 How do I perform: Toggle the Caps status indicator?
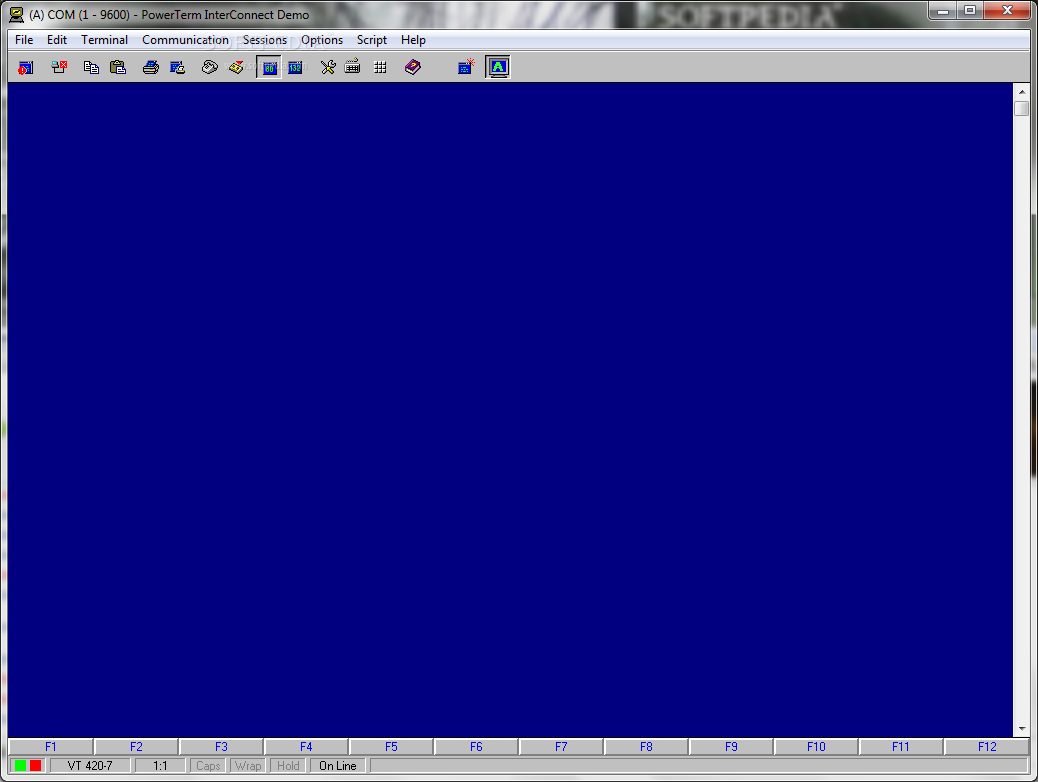point(209,765)
